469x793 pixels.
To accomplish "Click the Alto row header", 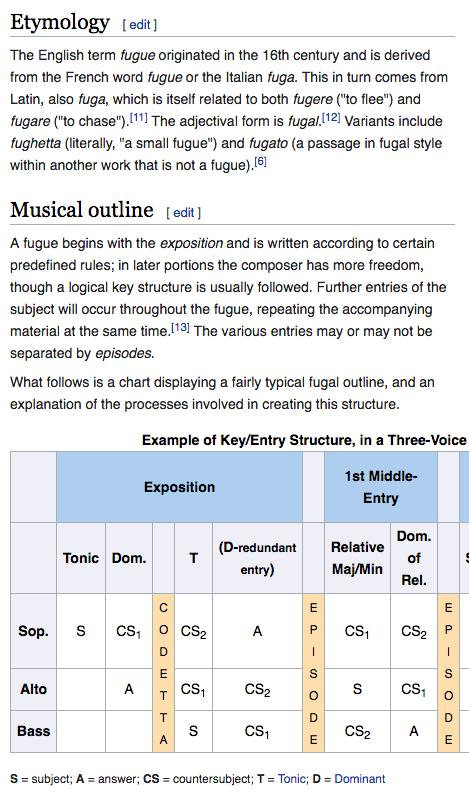I will click(33, 689).
